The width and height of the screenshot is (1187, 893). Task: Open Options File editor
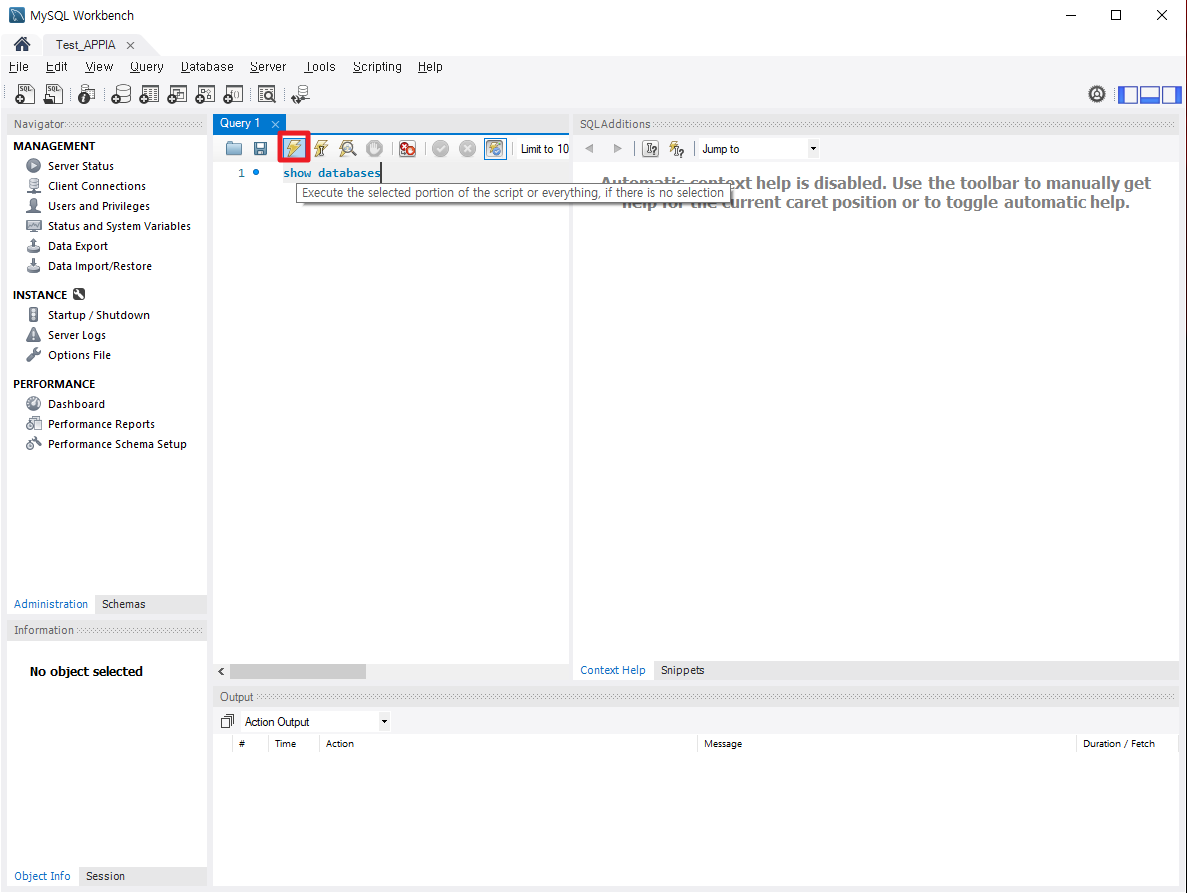coord(79,355)
